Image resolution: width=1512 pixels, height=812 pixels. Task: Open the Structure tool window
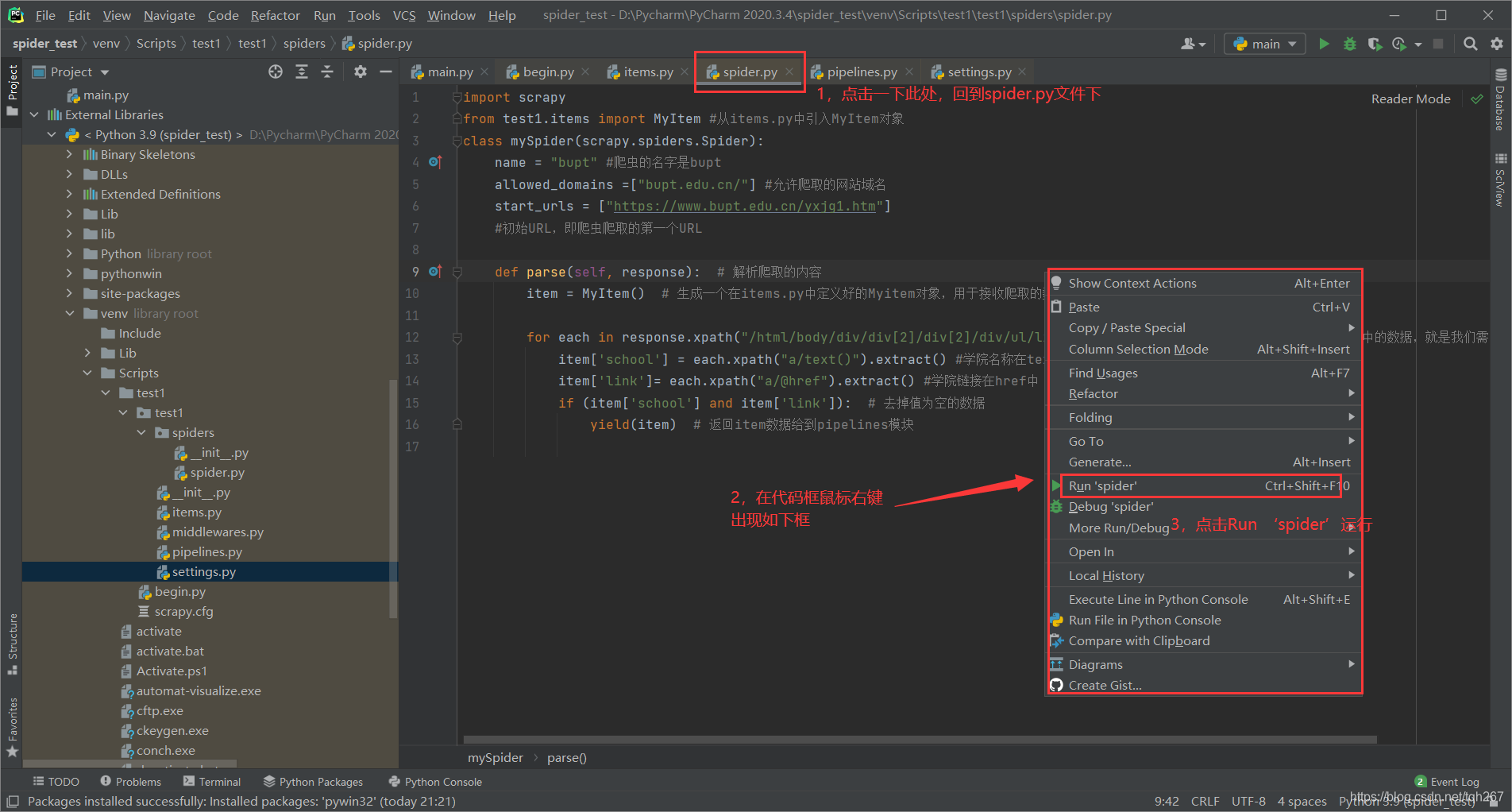point(12,644)
